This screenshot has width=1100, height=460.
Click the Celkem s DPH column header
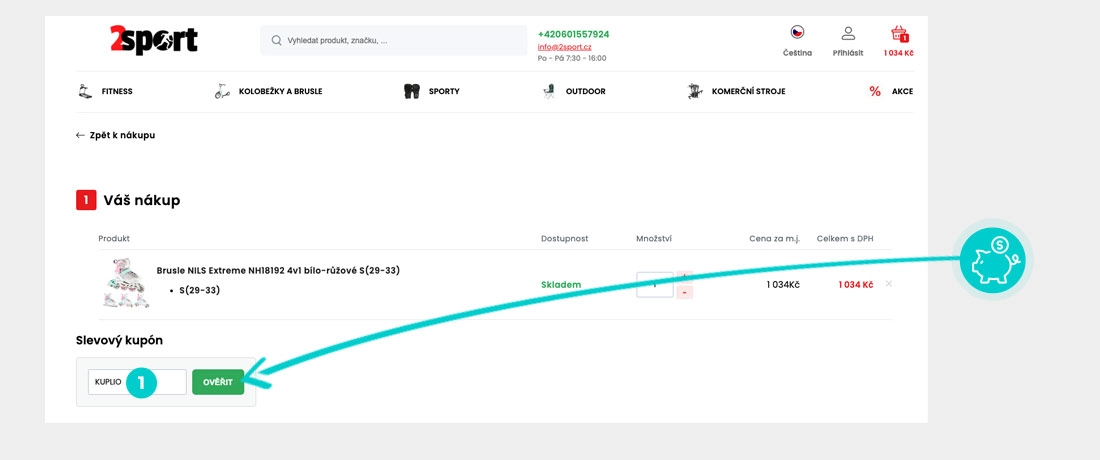pos(845,239)
